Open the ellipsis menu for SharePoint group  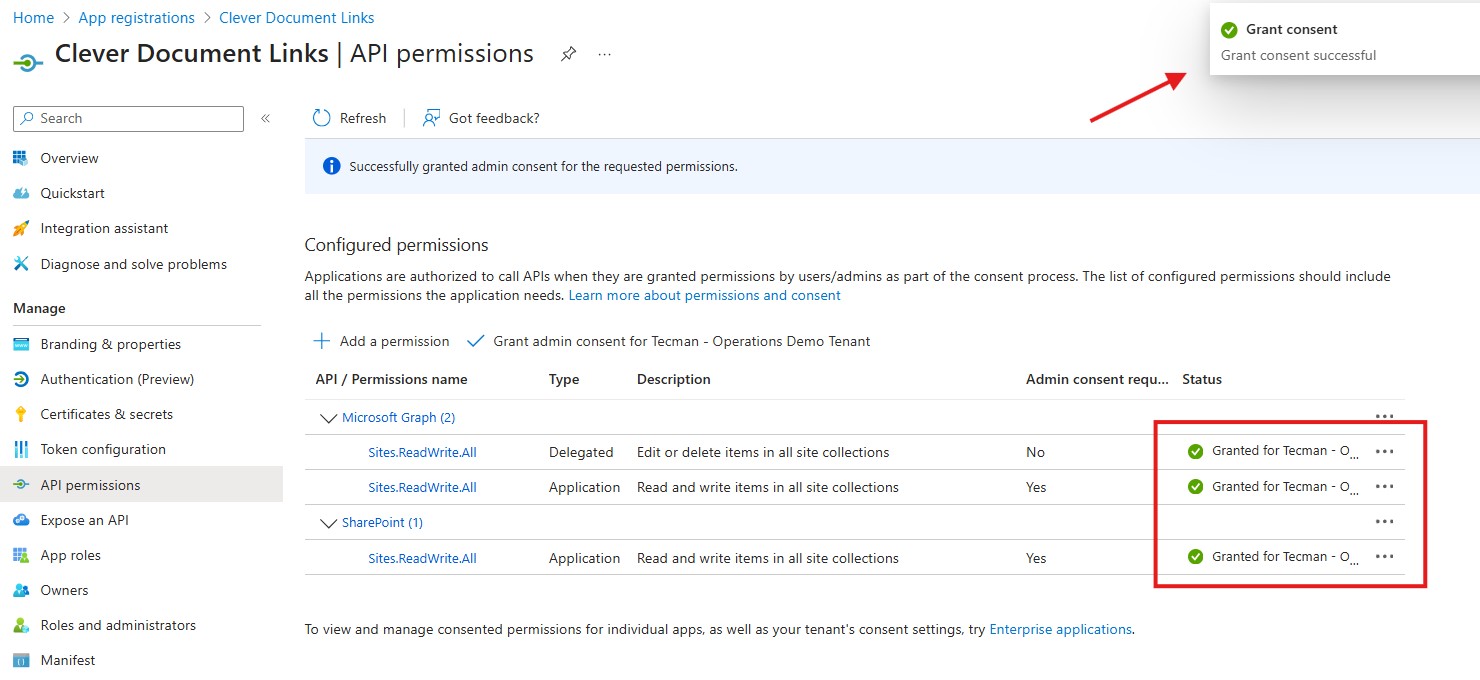1384,521
